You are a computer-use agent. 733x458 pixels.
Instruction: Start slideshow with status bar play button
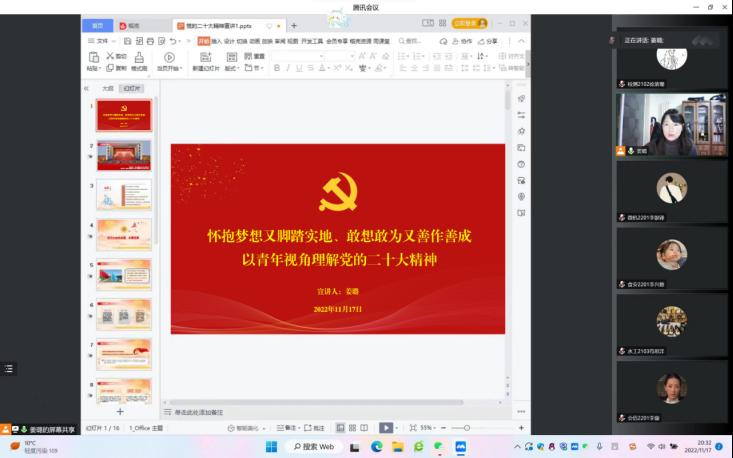385,428
